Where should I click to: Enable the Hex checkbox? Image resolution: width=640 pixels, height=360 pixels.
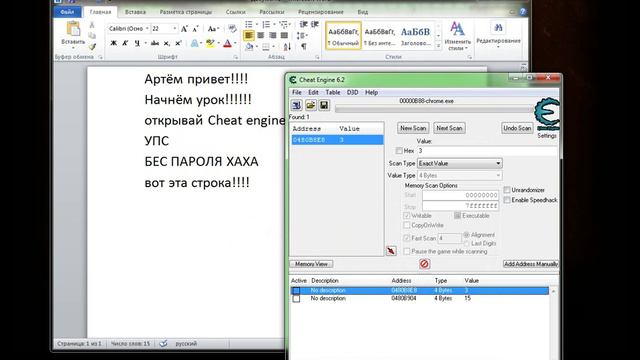[x=399, y=151]
